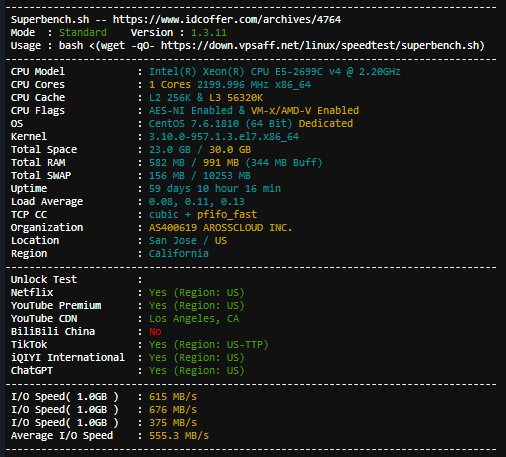Select TikTok result 'Yes (Region: US-TTP)'
This screenshot has width=506, height=457.
click(209, 345)
